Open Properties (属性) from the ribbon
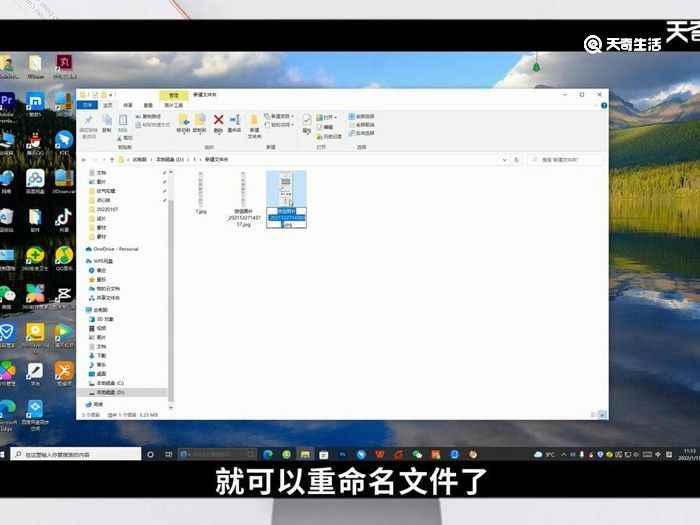The width and height of the screenshot is (700, 525). pos(307,122)
